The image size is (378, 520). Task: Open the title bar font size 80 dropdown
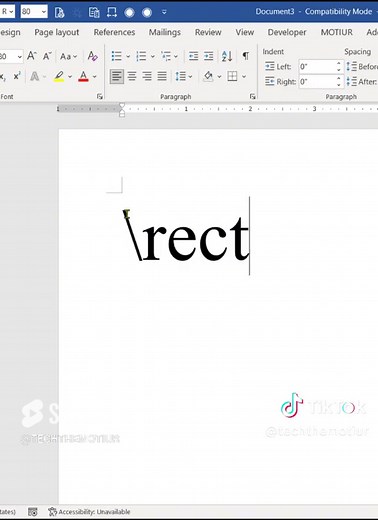[x=44, y=12]
